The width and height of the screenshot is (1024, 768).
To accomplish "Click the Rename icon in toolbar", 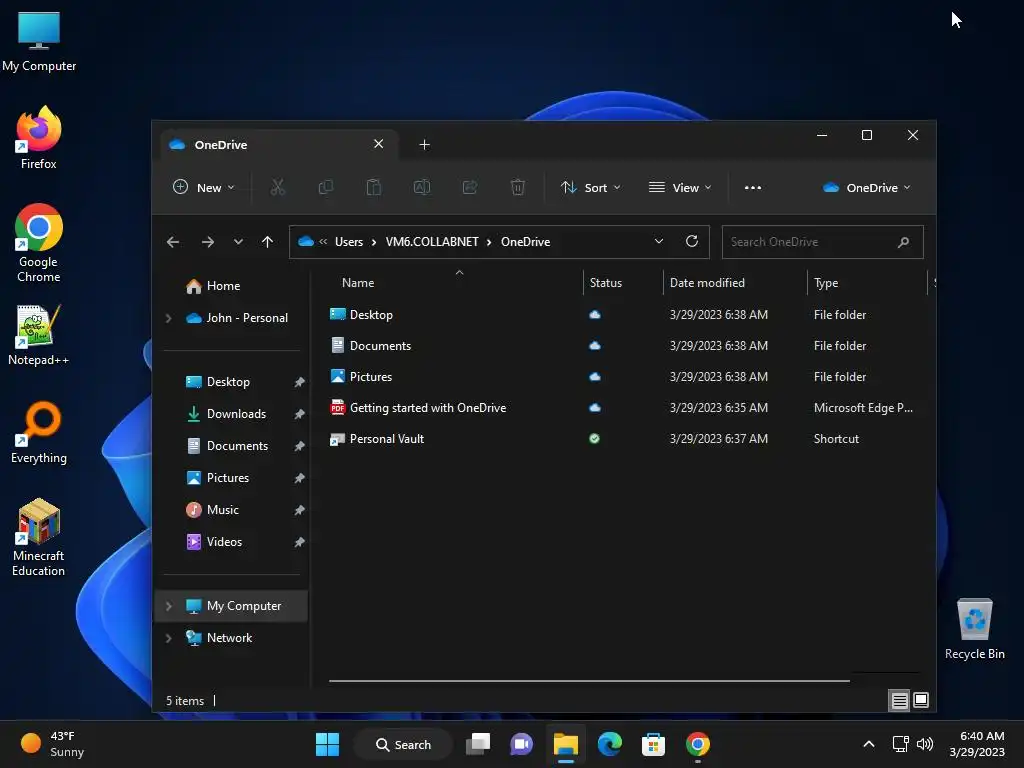I will click(x=422, y=187).
